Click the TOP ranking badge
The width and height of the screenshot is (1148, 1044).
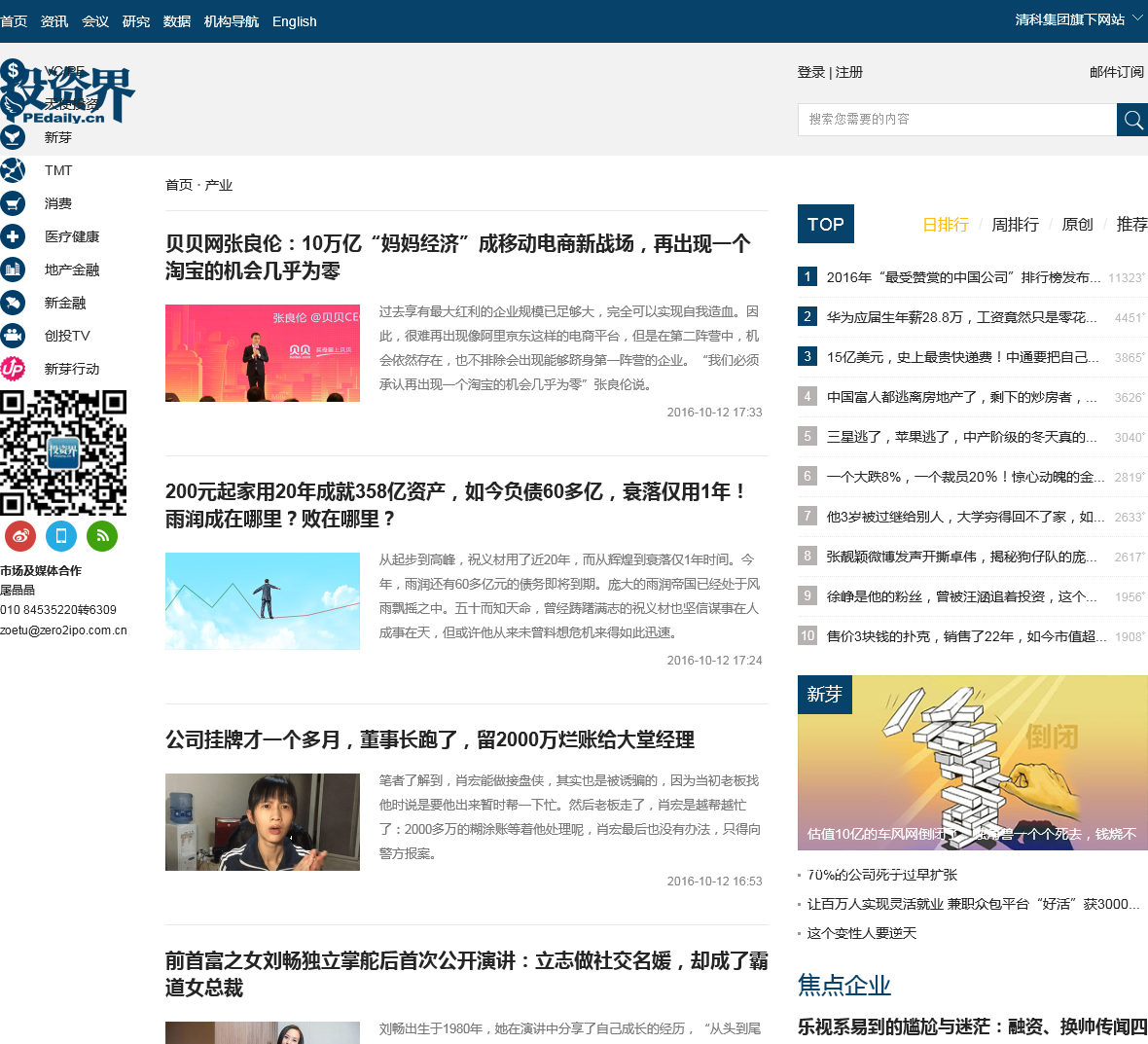pyautogui.click(x=826, y=224)
